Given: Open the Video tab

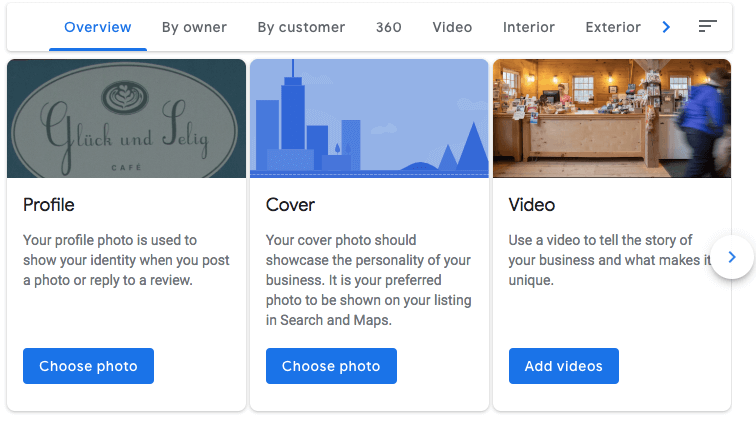Looking at the screenshot, I should 452,27.
